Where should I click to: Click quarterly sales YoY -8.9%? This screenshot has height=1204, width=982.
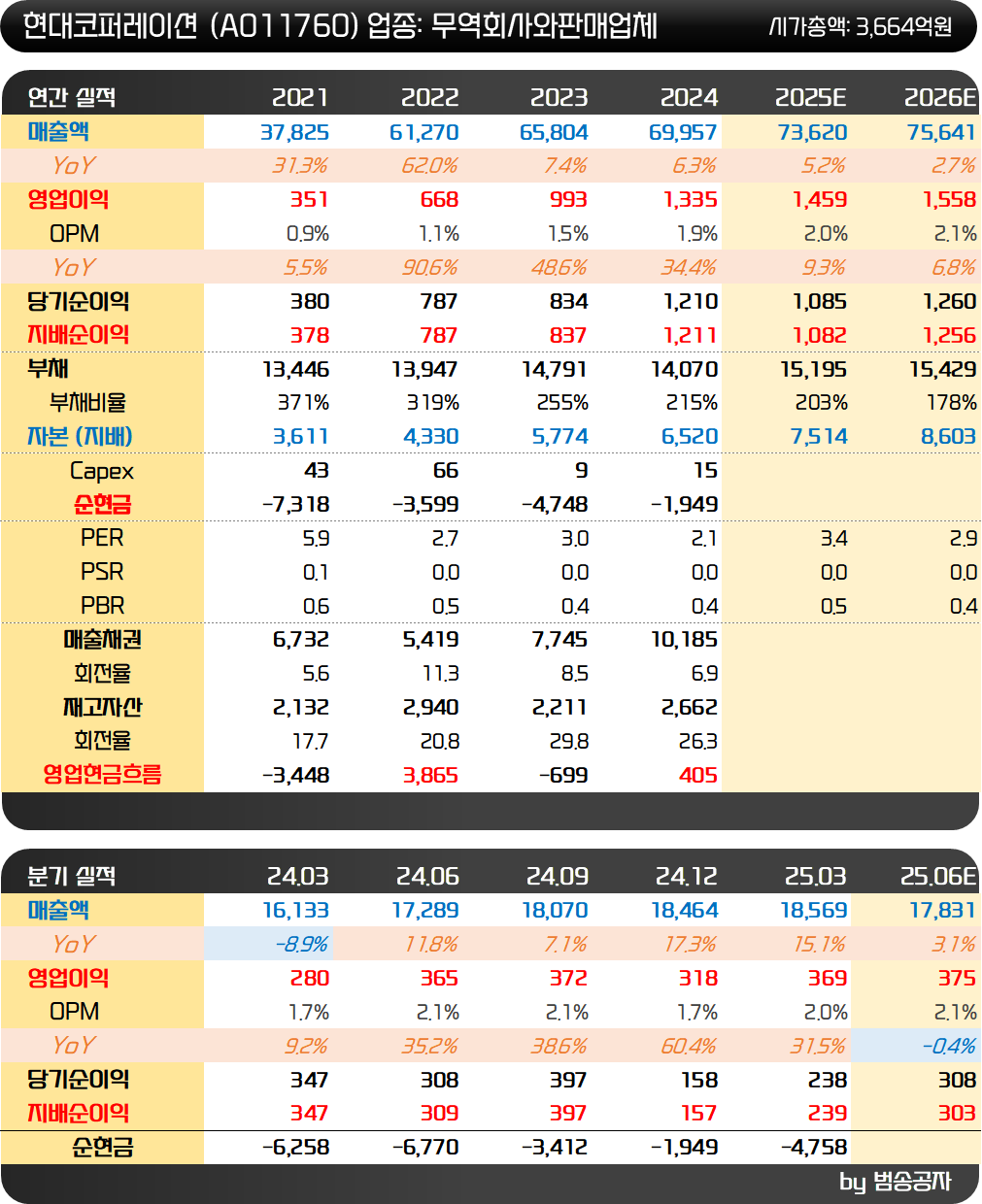[x=301, y=945]
